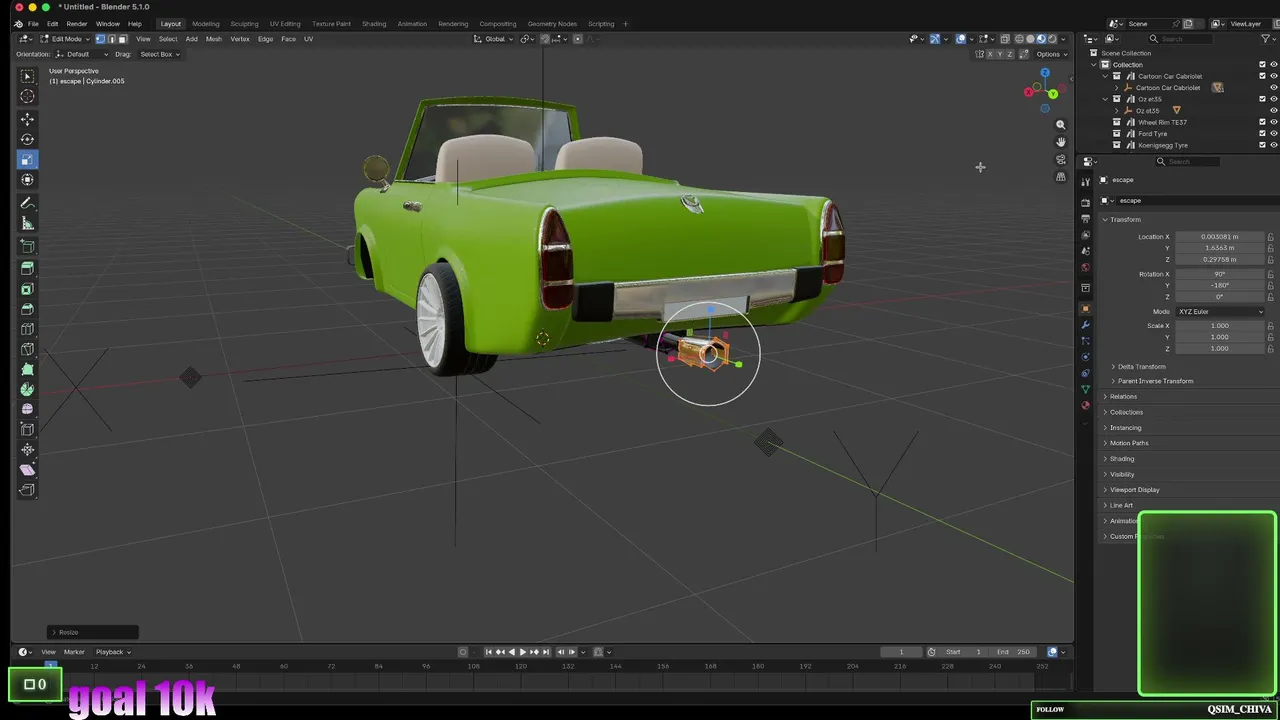Screen dimensions: 1280x720
Task: Uncheck the Oz et35 collection checkbox
Action: [1262, 99]
